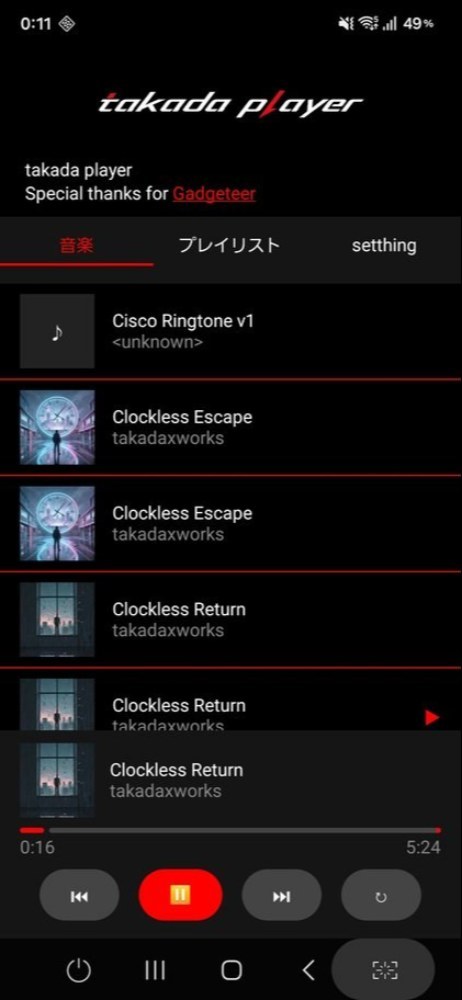This screenshot has width=462, height=1000.
Task: Skip to the previous track
Action: pyautogui.click(x=79, y=895)
